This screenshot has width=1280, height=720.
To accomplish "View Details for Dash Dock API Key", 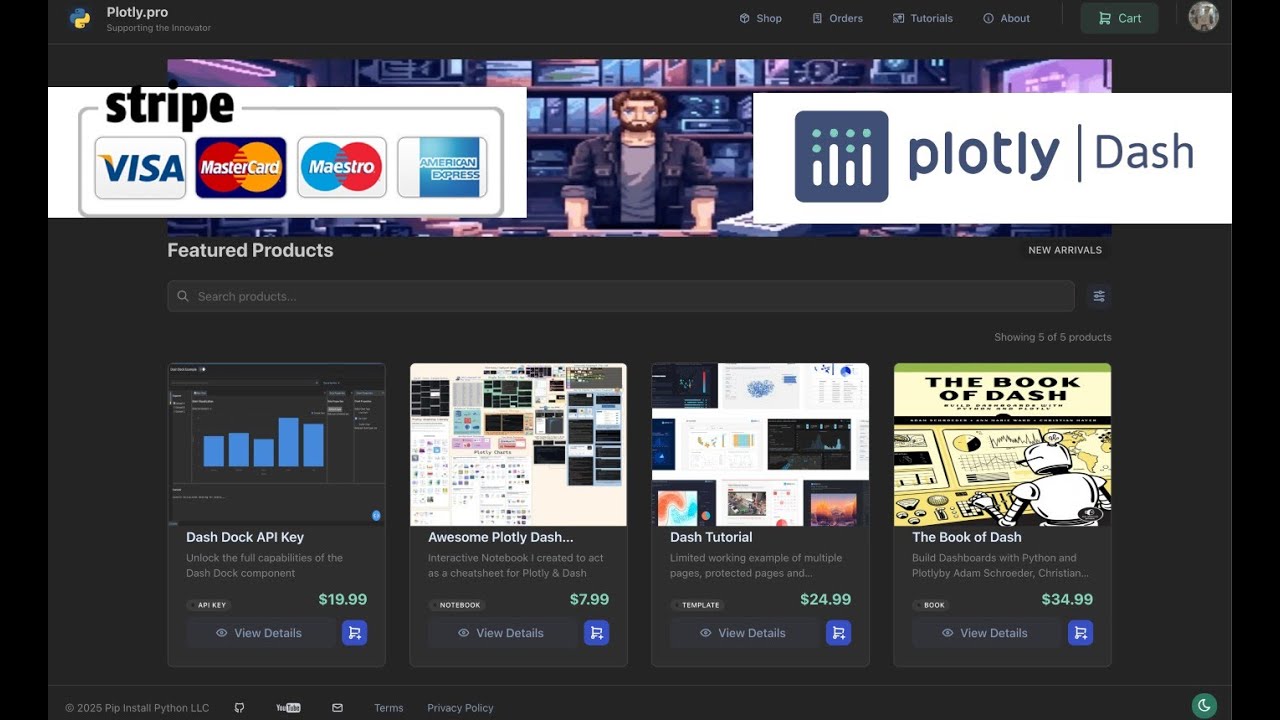I will pyautogui.click(x=260, y=633).
